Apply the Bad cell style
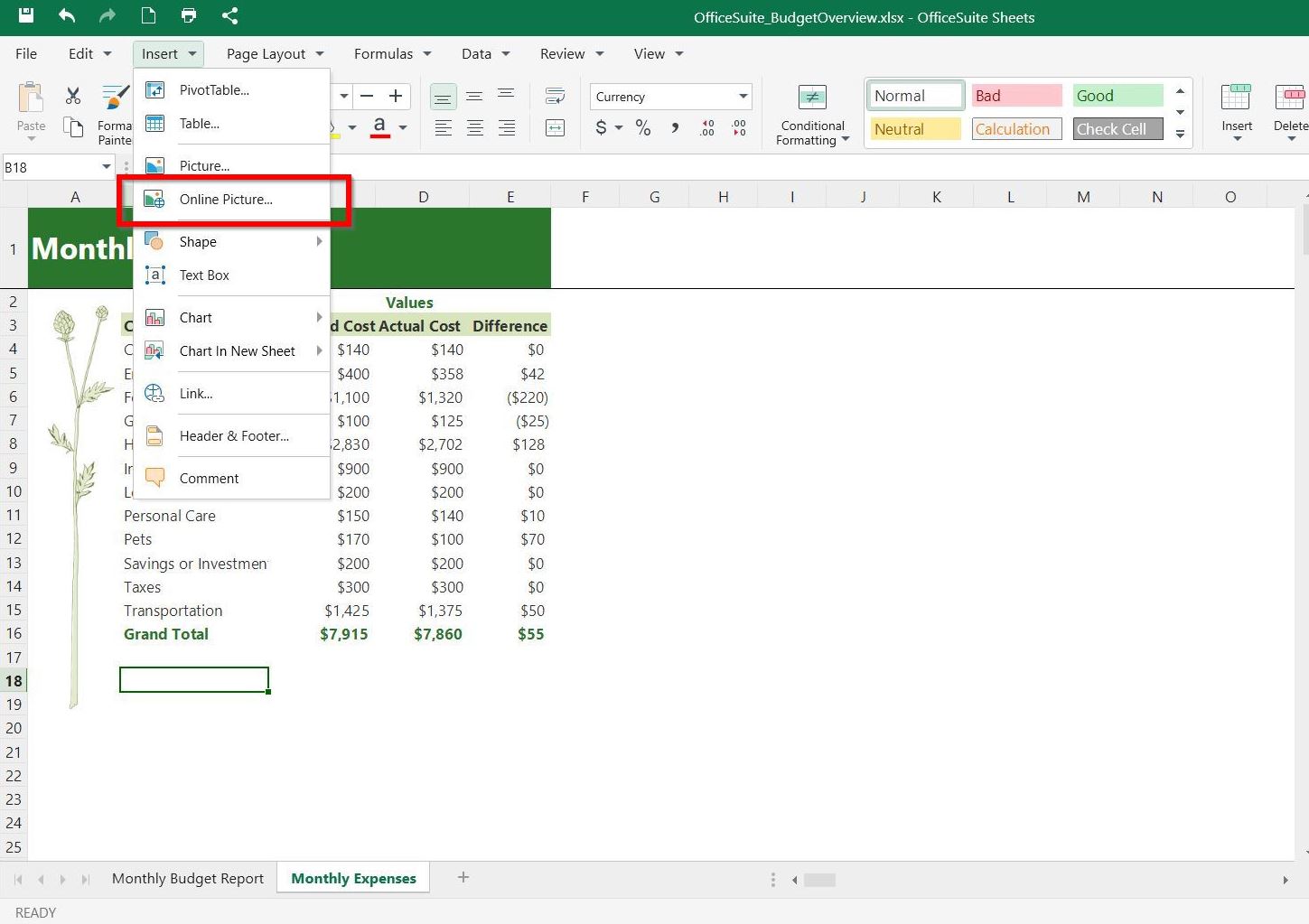 pos(1016,96)
